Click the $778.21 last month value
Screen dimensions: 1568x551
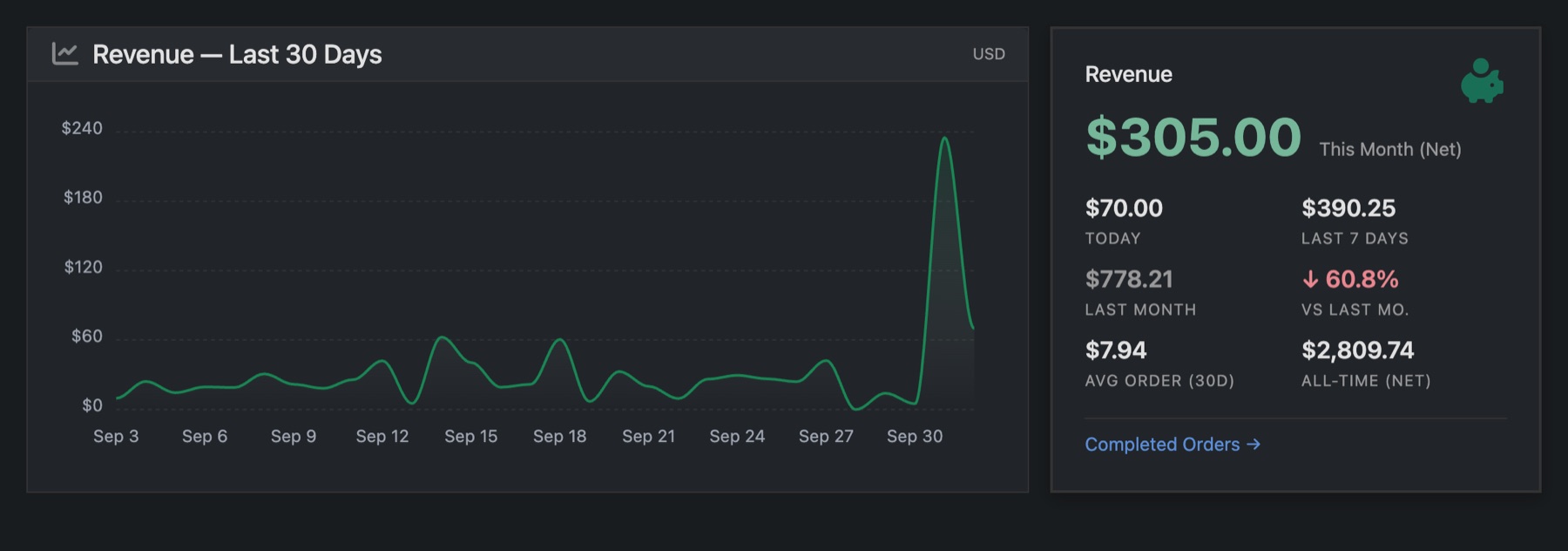point(1129,279)
